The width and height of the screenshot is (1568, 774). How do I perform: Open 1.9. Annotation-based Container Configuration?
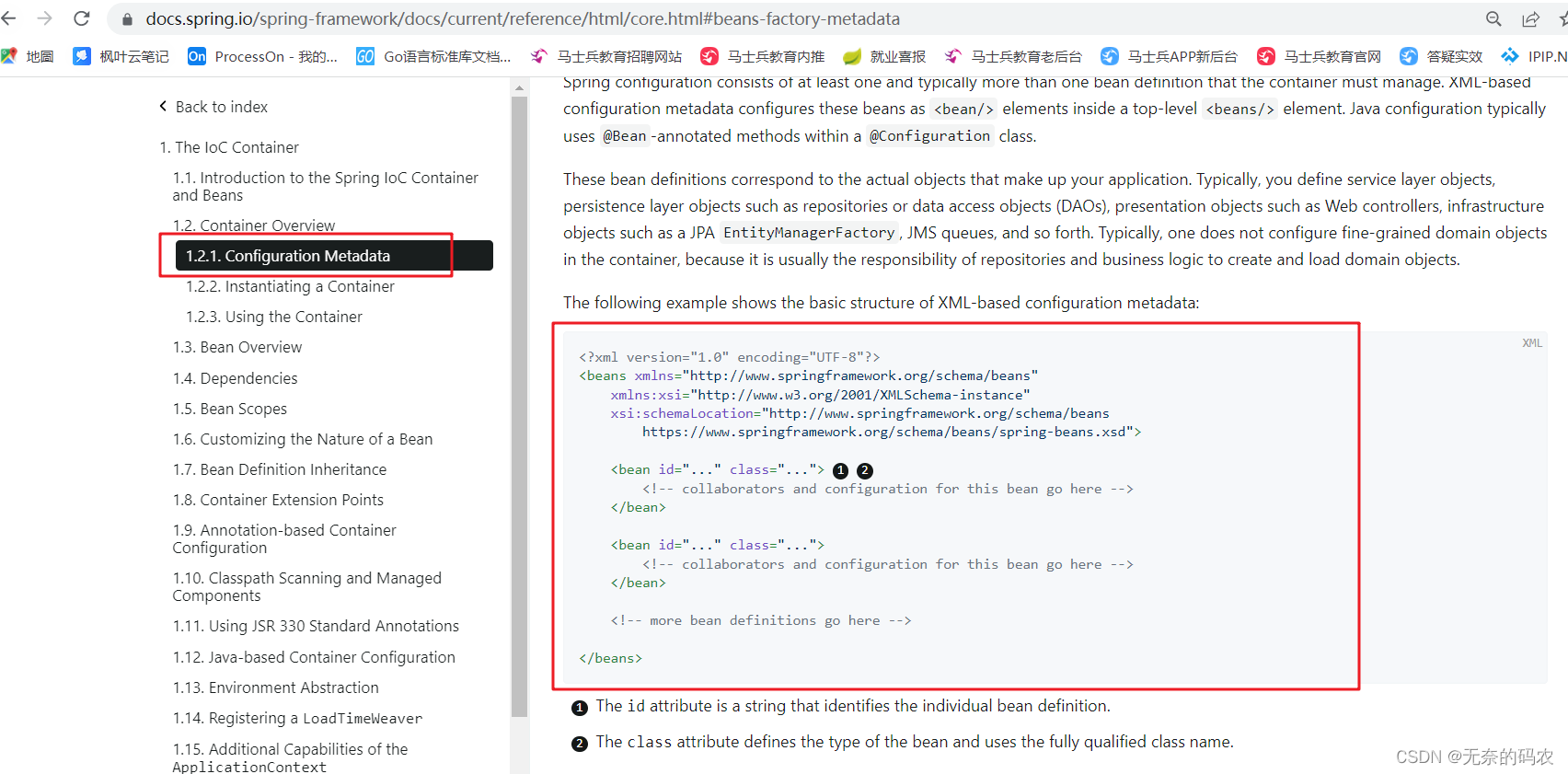point(284,538)
